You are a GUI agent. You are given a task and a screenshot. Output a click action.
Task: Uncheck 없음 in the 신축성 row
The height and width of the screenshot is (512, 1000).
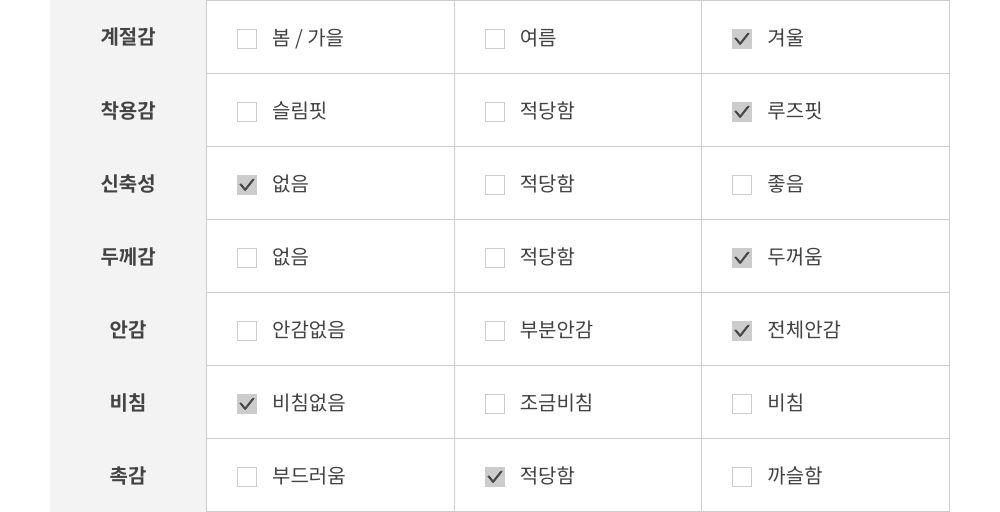(x=247, y=185)
